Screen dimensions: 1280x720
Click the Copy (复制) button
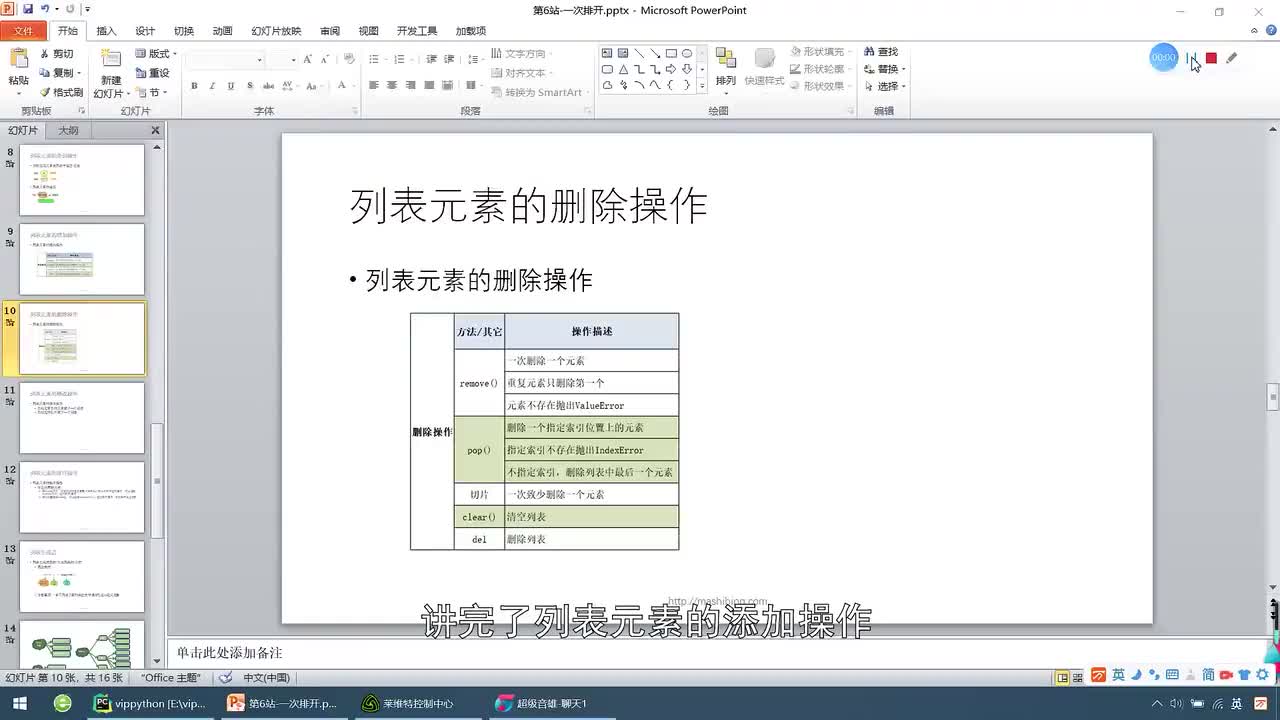(x=59, y=73)
